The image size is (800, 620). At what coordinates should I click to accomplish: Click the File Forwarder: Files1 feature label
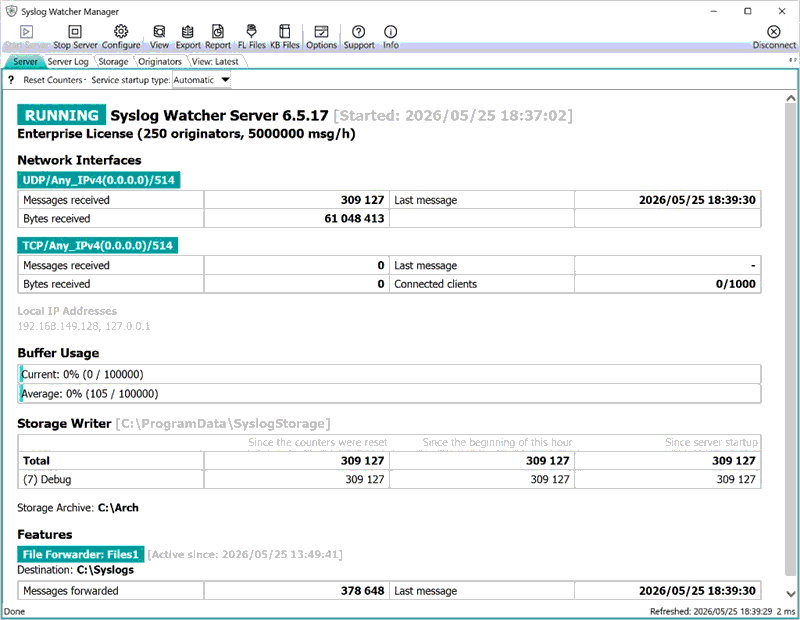81,554
